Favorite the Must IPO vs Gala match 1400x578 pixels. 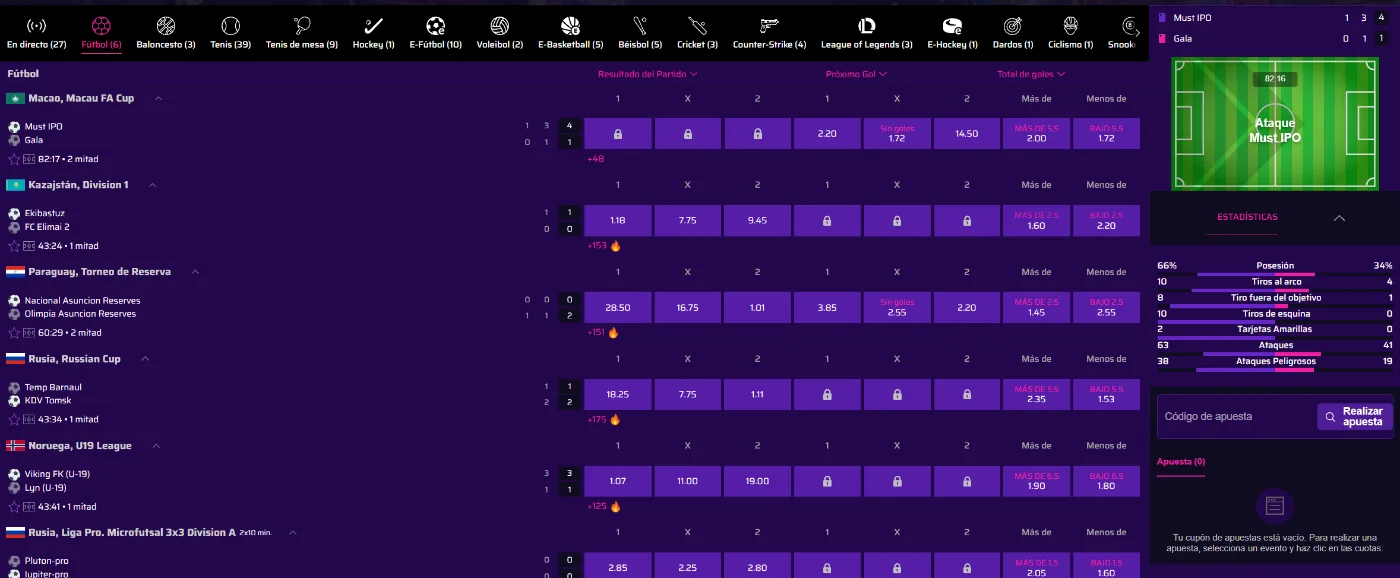click(x=14, y=159)
